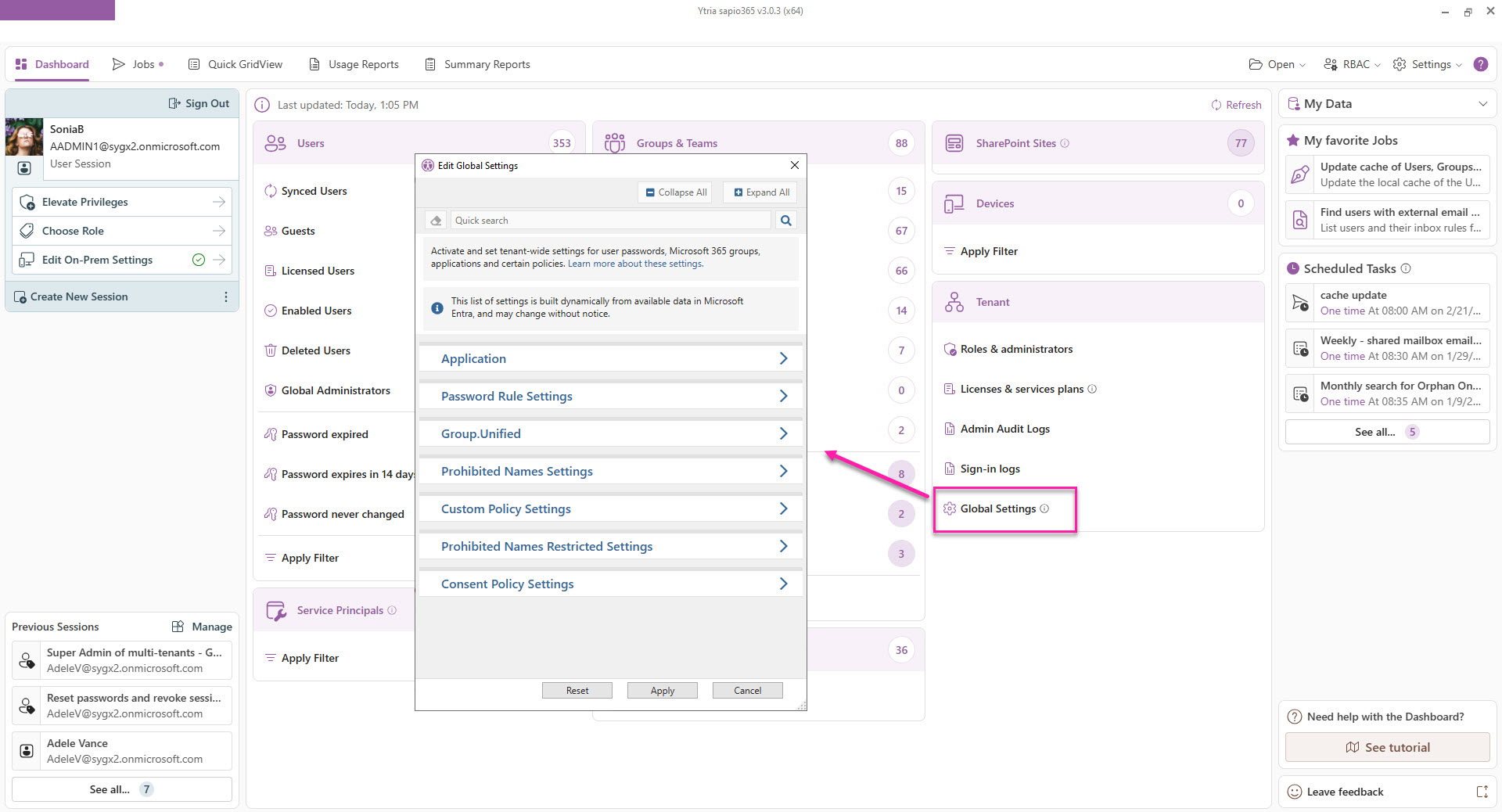Select the Tenant icon

pos(954,302)
